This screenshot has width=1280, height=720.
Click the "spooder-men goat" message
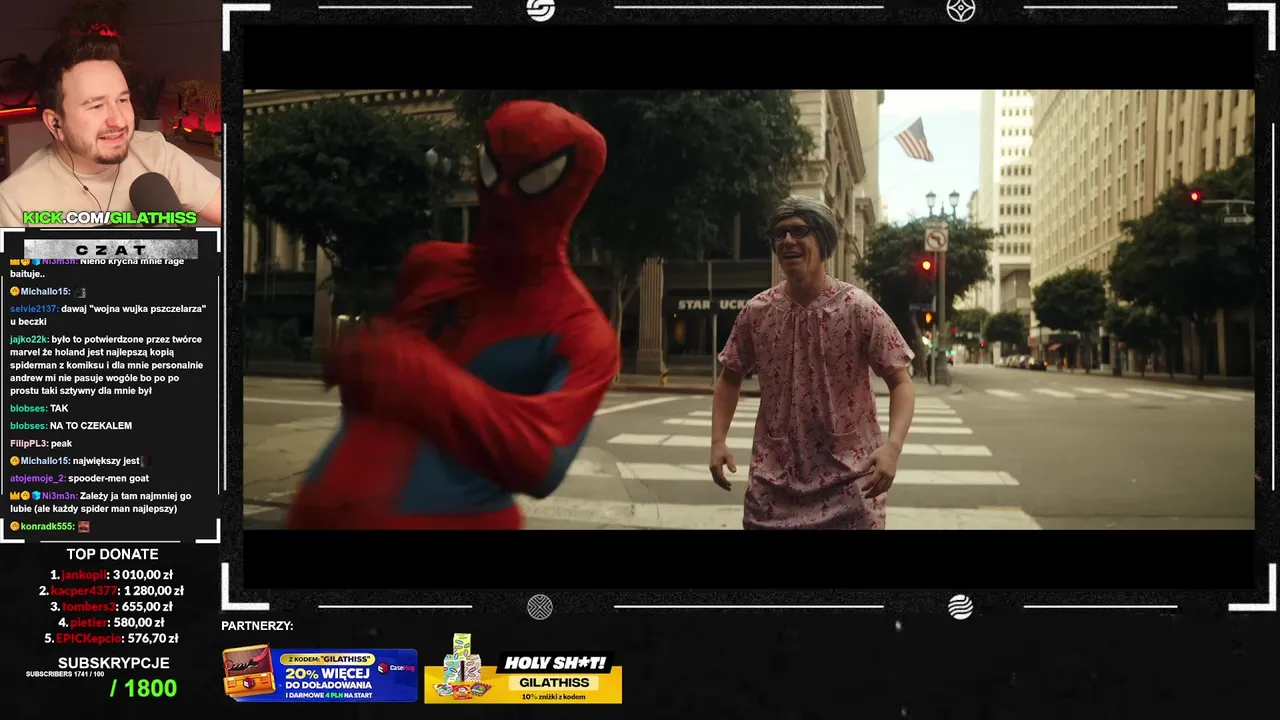pyautogui.click(x=108, y=478)
